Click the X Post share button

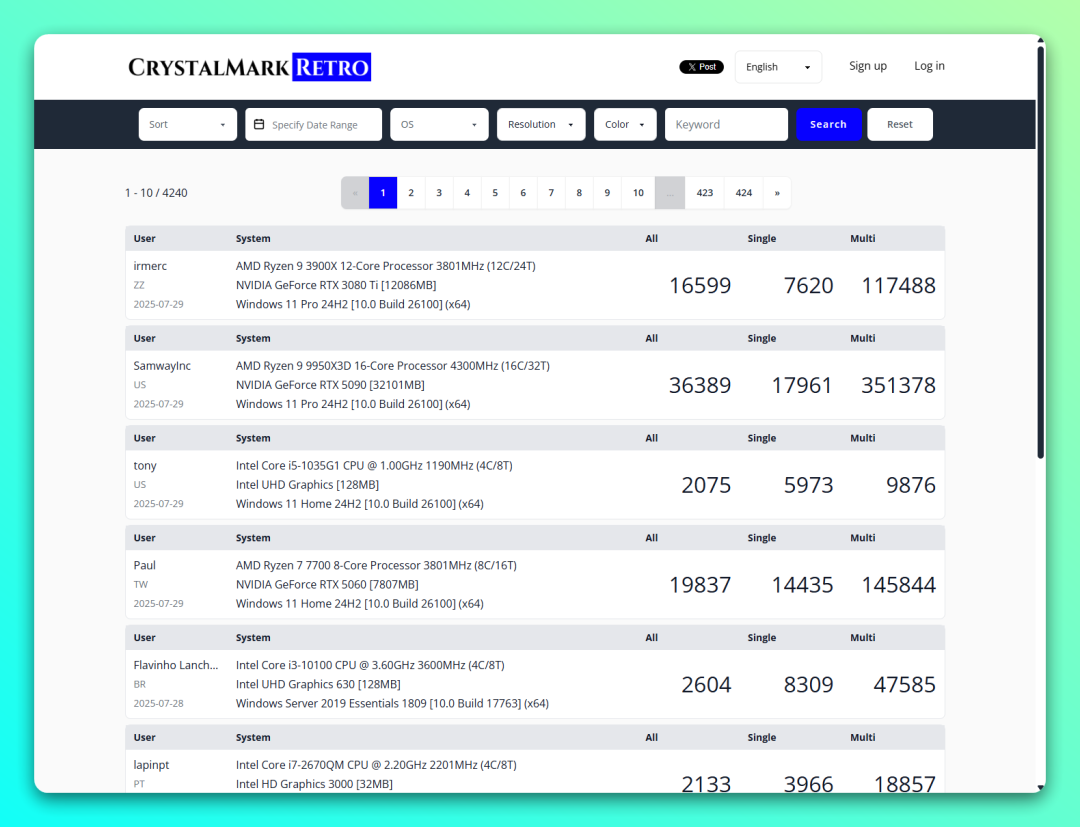[x=701, y=67]
